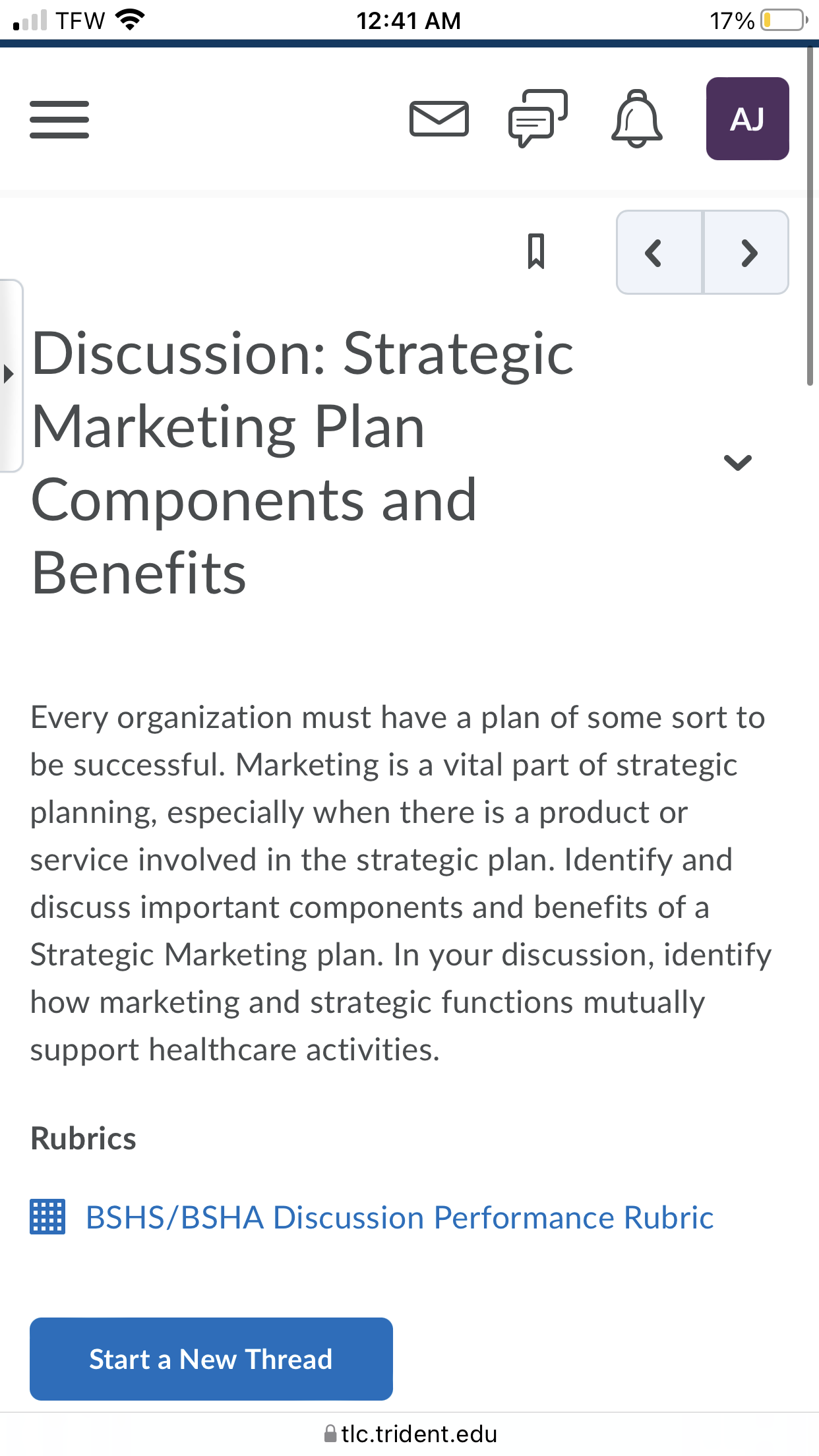Start a New Thread

click(x=211, y=1359)
